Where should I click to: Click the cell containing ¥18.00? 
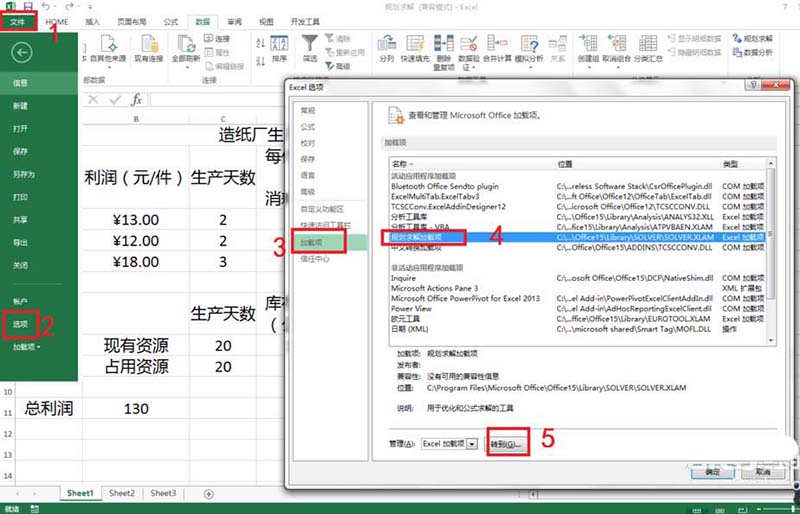click(136, 262)
